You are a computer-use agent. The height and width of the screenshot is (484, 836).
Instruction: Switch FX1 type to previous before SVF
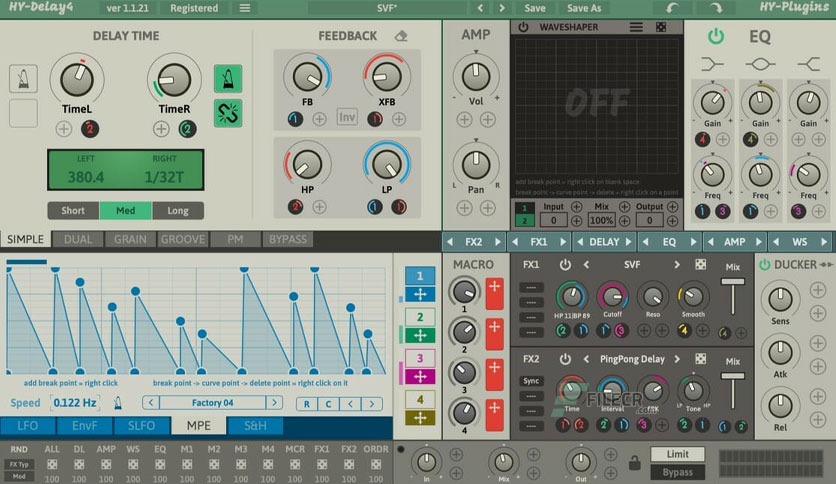click(586, 264)
